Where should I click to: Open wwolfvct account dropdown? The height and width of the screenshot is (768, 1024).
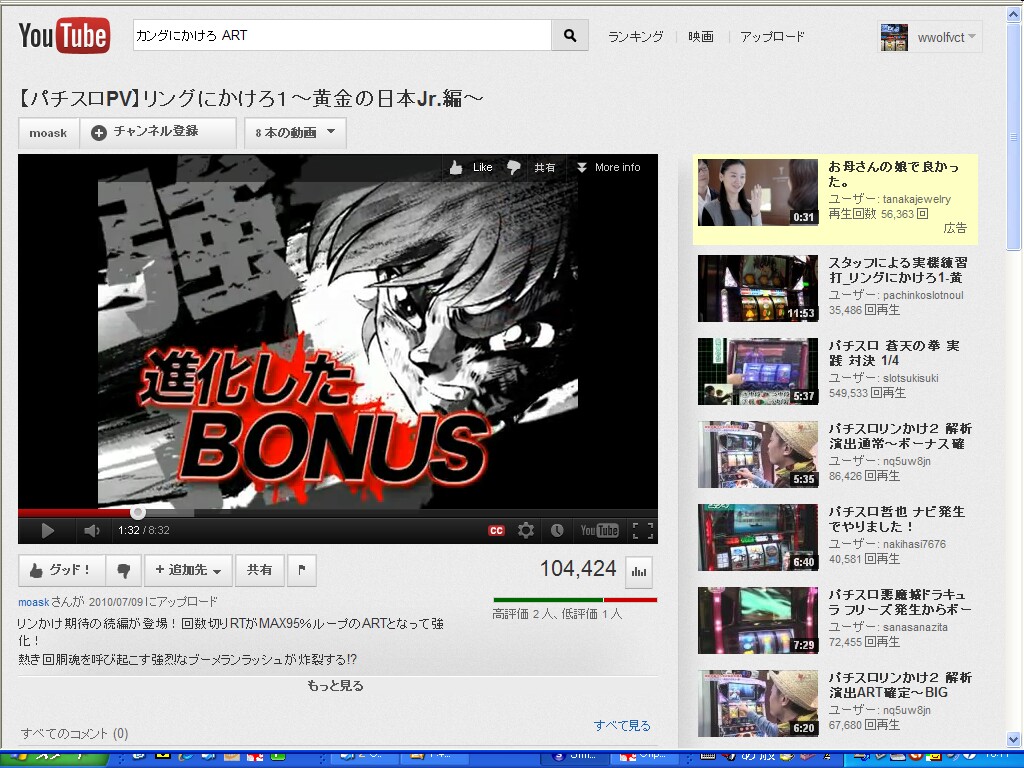click(x=946, y=37)
